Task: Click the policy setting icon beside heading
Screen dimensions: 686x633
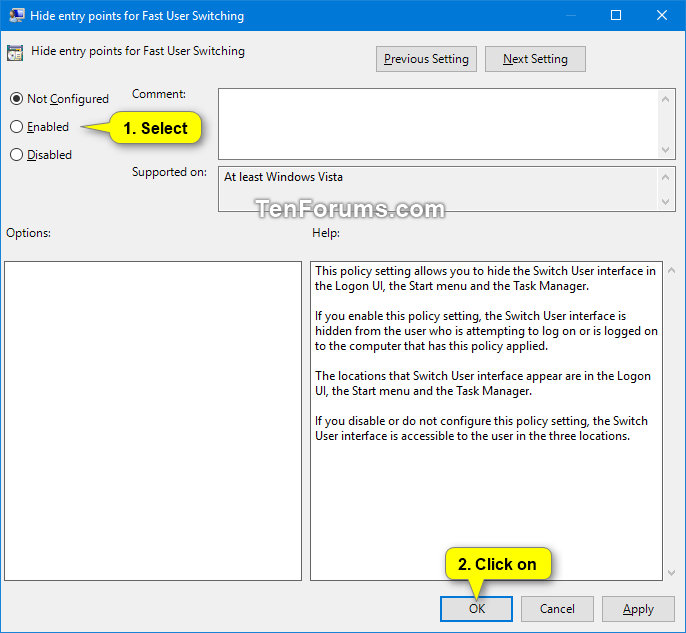Action: coord(15,53)
